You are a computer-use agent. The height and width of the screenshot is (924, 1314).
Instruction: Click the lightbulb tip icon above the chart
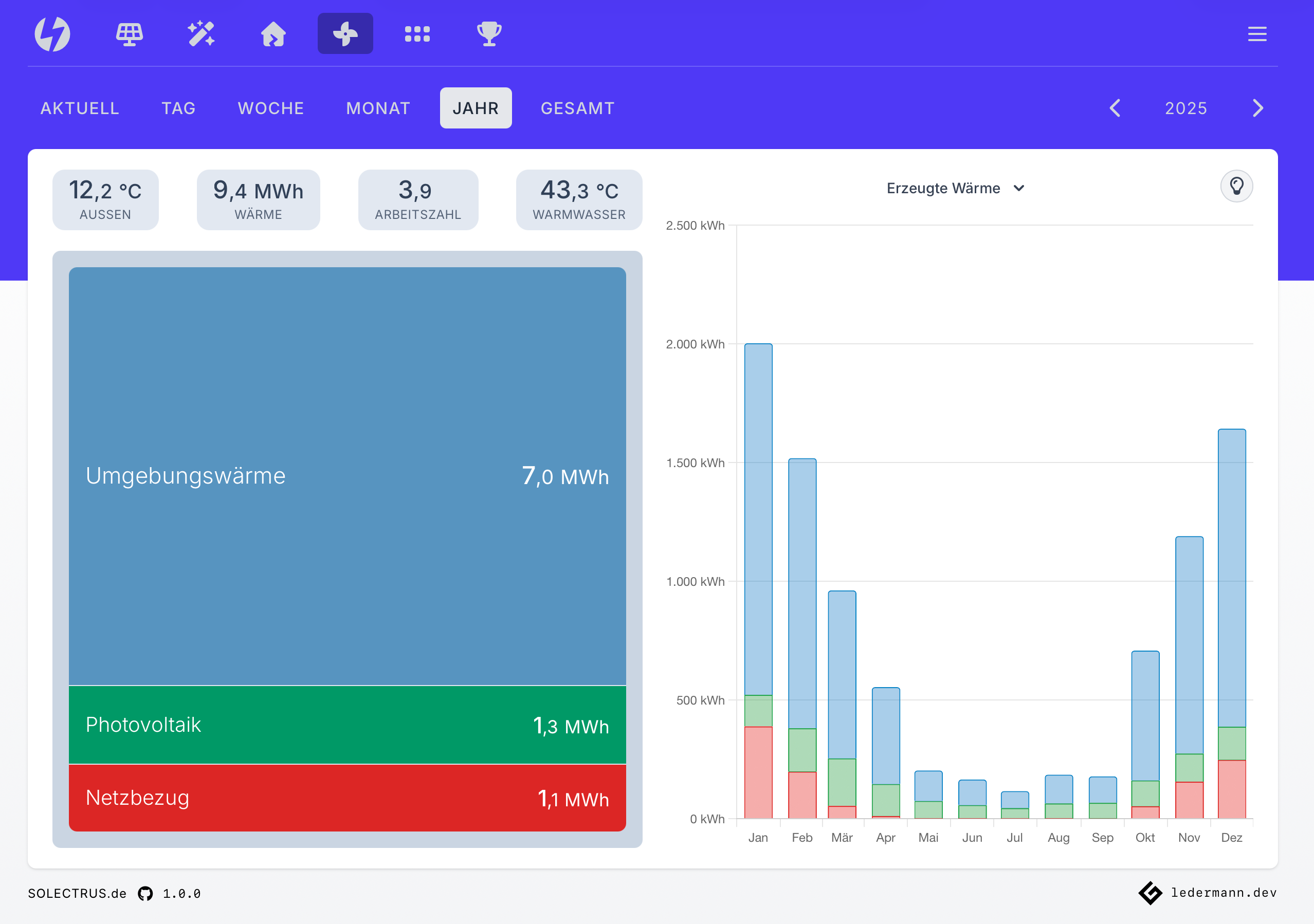[1237, 186]
